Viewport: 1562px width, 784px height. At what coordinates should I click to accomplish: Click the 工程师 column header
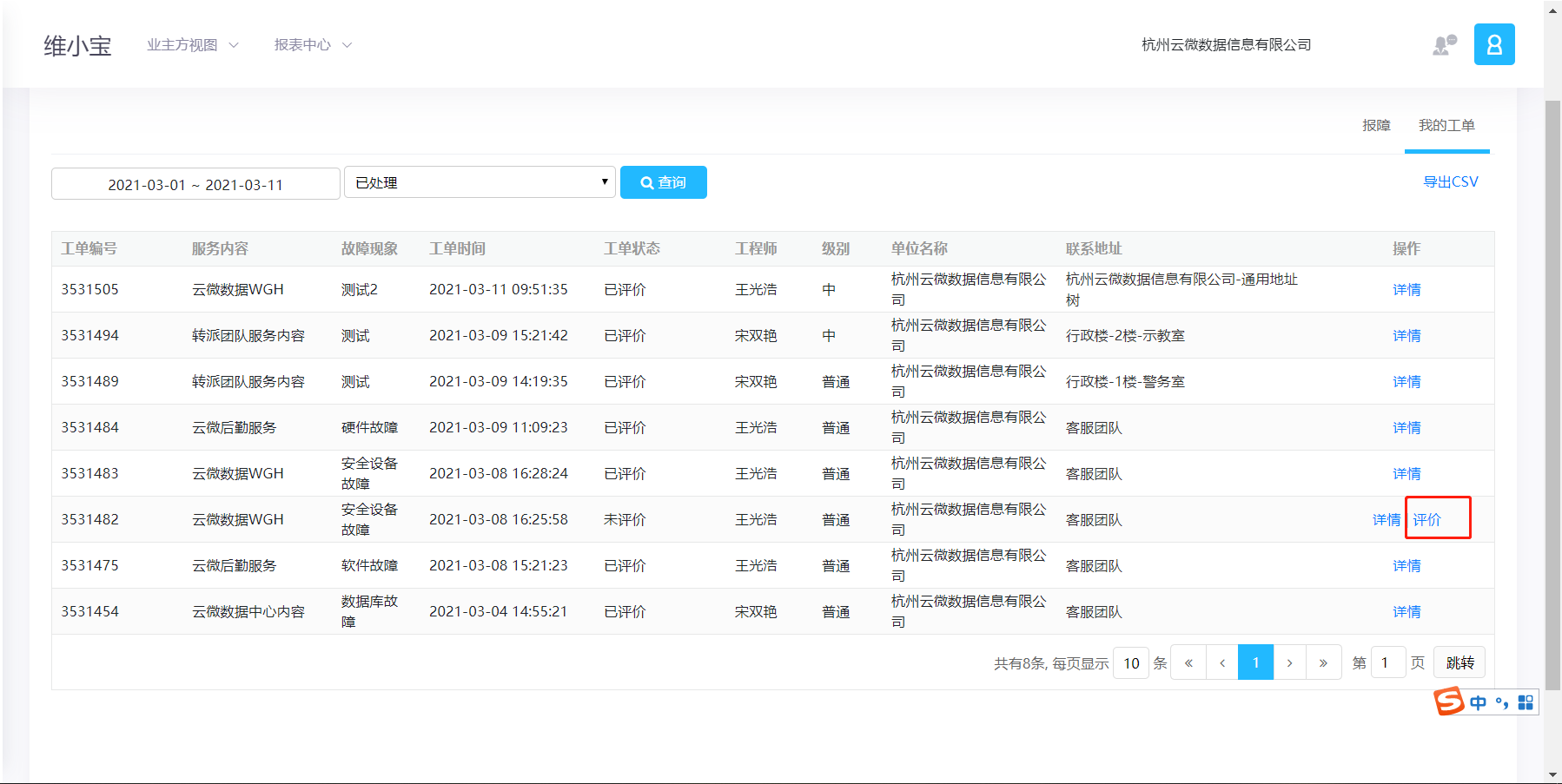[x=756, y=248]
